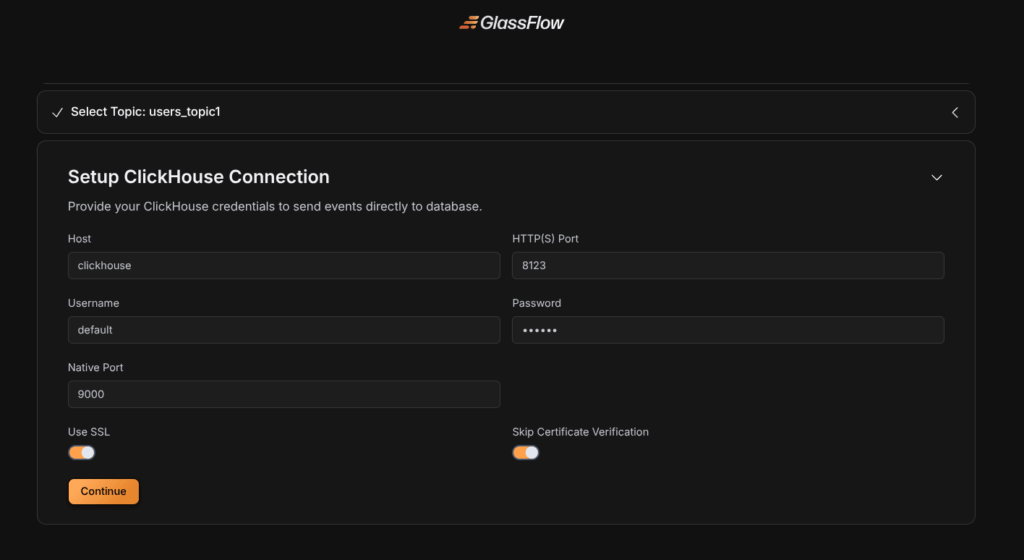Click the GlassFlow wordmark text
This screenshot has height=560, width=1024.
(522, 22)
